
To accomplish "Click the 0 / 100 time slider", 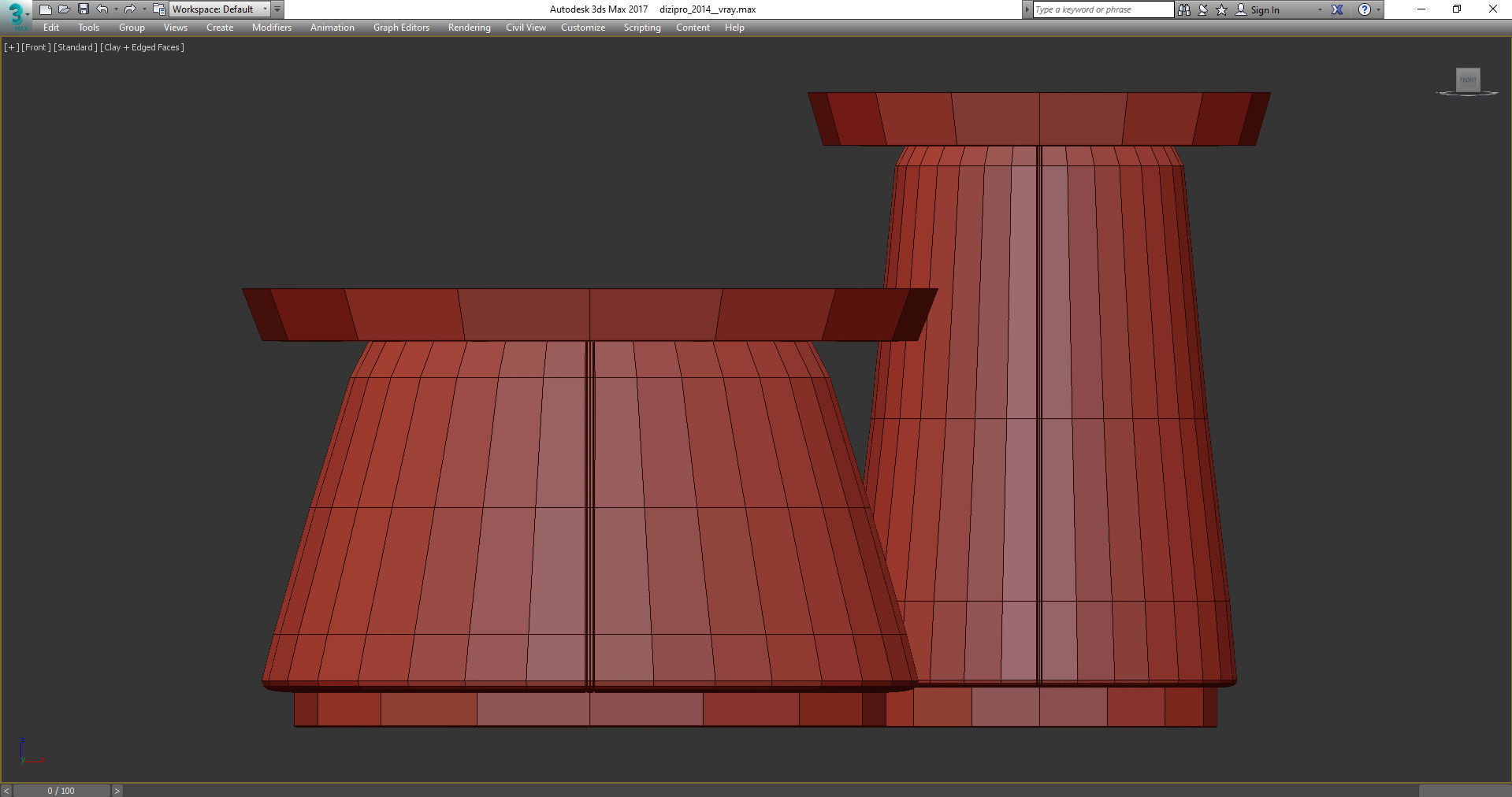I will pyautogui.click(x=61, y=791).
